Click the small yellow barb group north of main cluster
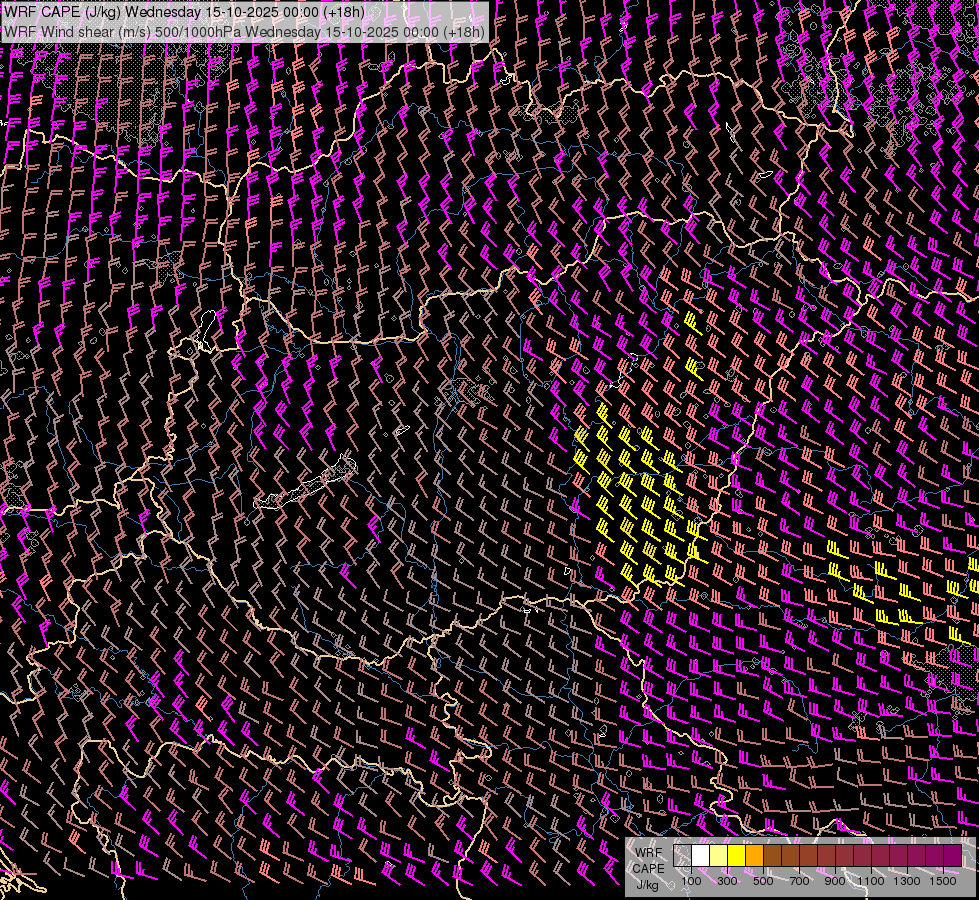The width and height of the screenshot is (979, 900). click(691, 340)
